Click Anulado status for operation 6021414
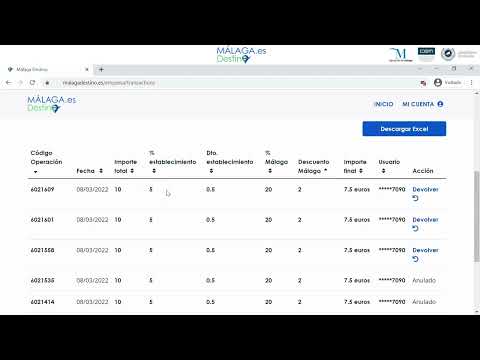The image size is (480, 360). (x=424, y=302)
